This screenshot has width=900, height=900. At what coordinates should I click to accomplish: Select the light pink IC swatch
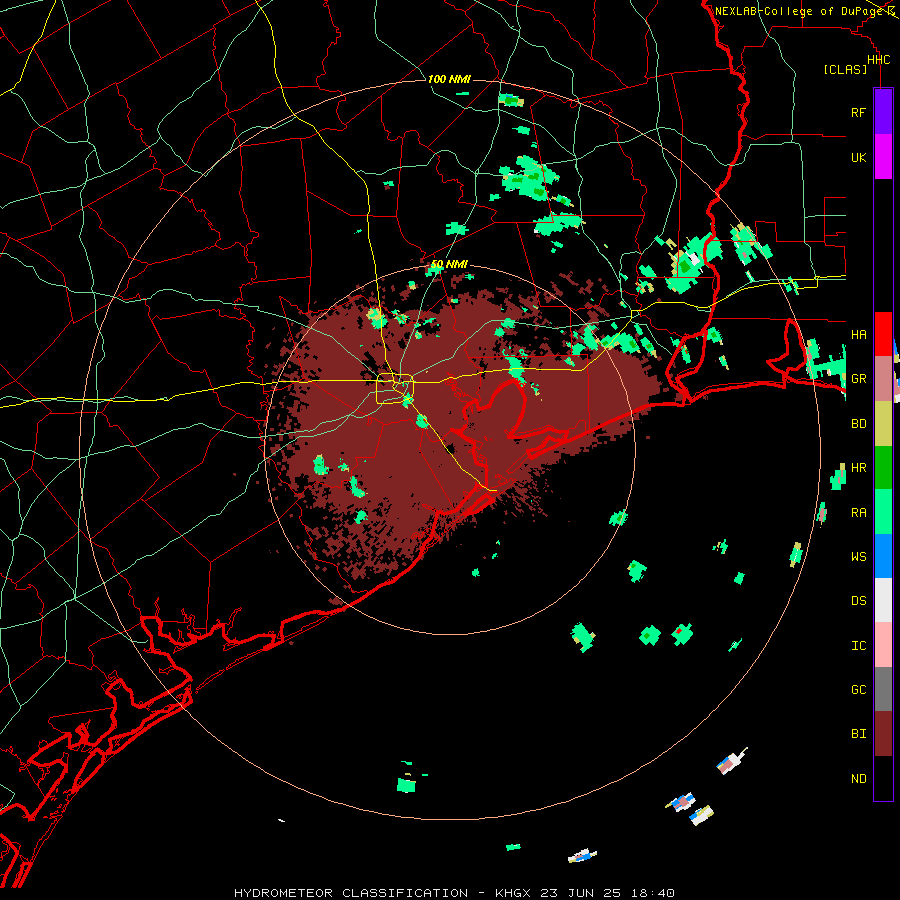coord(883,645)
